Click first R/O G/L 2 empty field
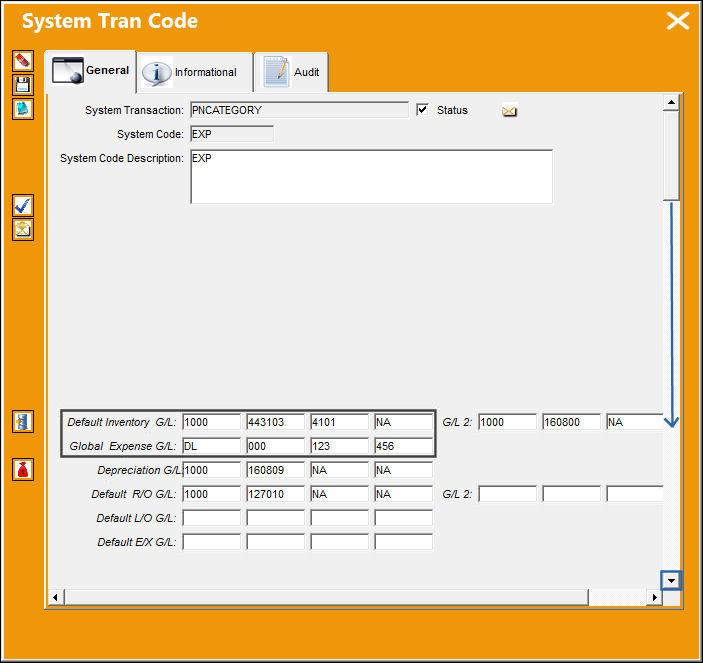This screenshot has width=703, height=663. [x=508, y=494]
